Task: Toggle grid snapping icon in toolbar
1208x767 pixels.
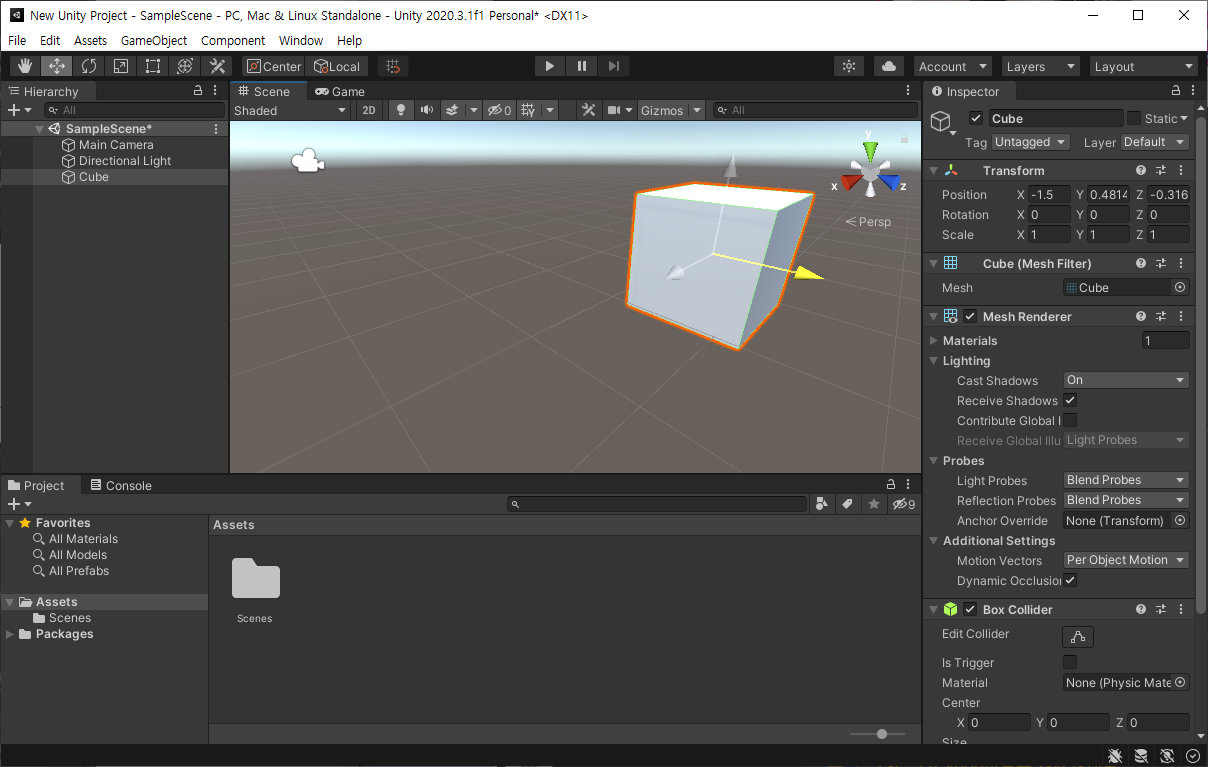Action: point(393,66)
